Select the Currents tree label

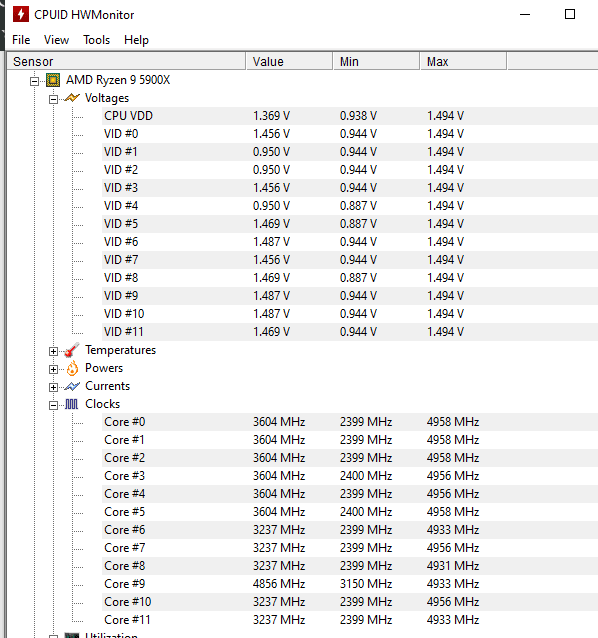point(107,386)
